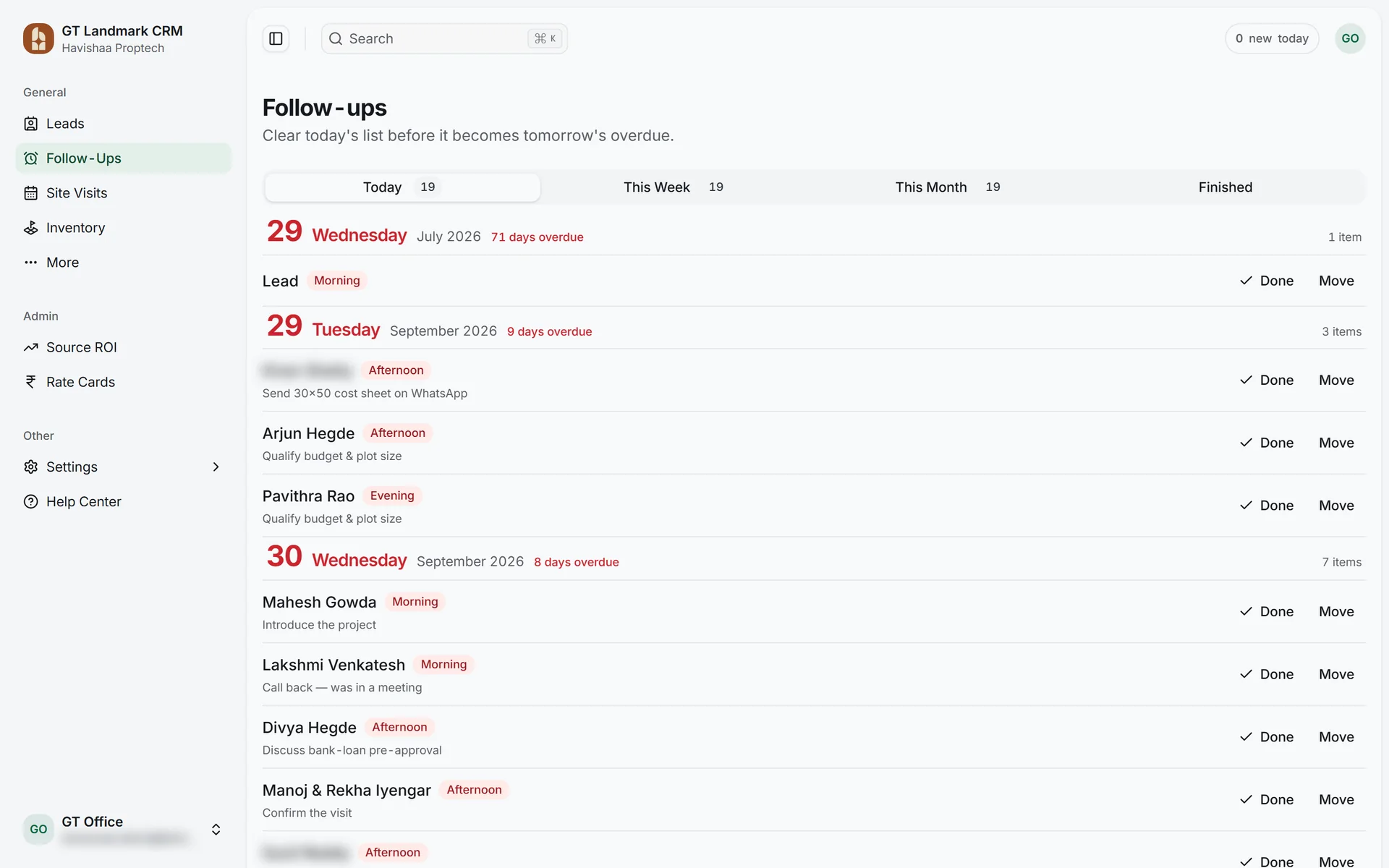Mark Divya Hegde follow-up done
This screenshot has width=1389, height=868.
tap(1267, 737)
